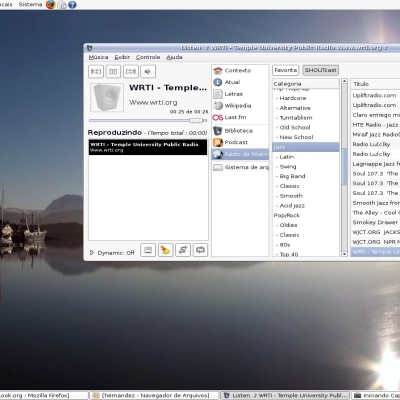The height and width of the screenshot is (400, 400).
Task: Select the Swing category
Action: [306, 166]
